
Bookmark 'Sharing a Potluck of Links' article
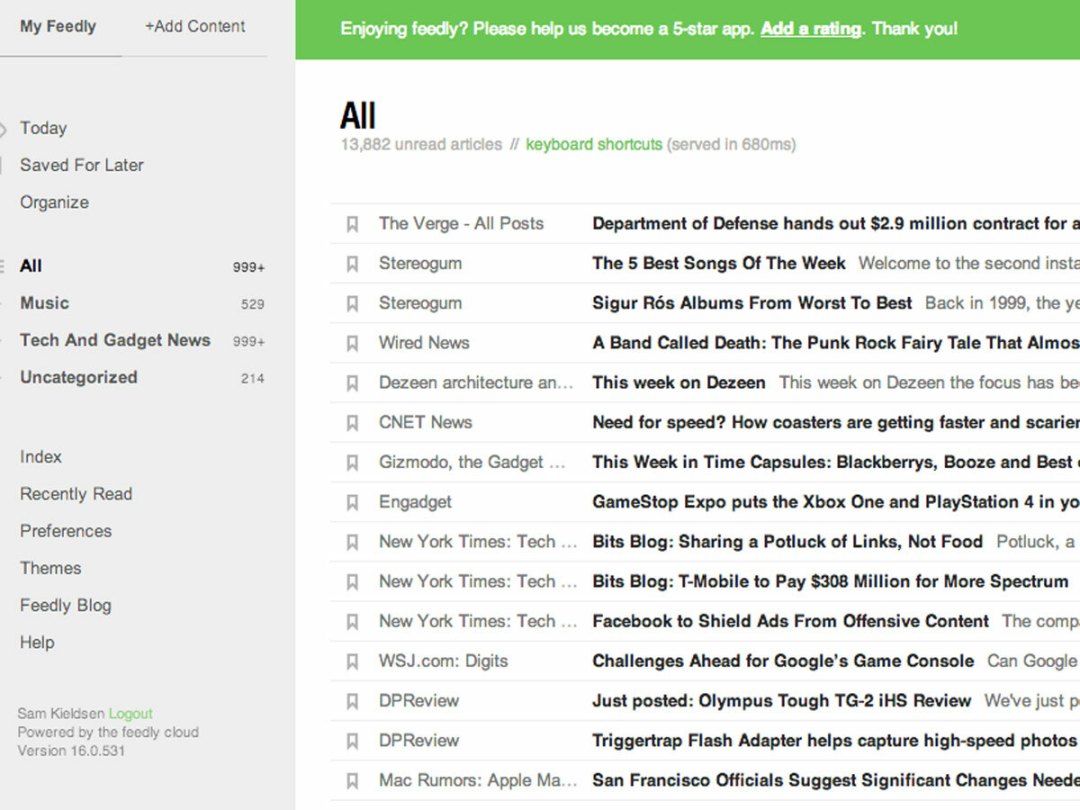(352, 542)
